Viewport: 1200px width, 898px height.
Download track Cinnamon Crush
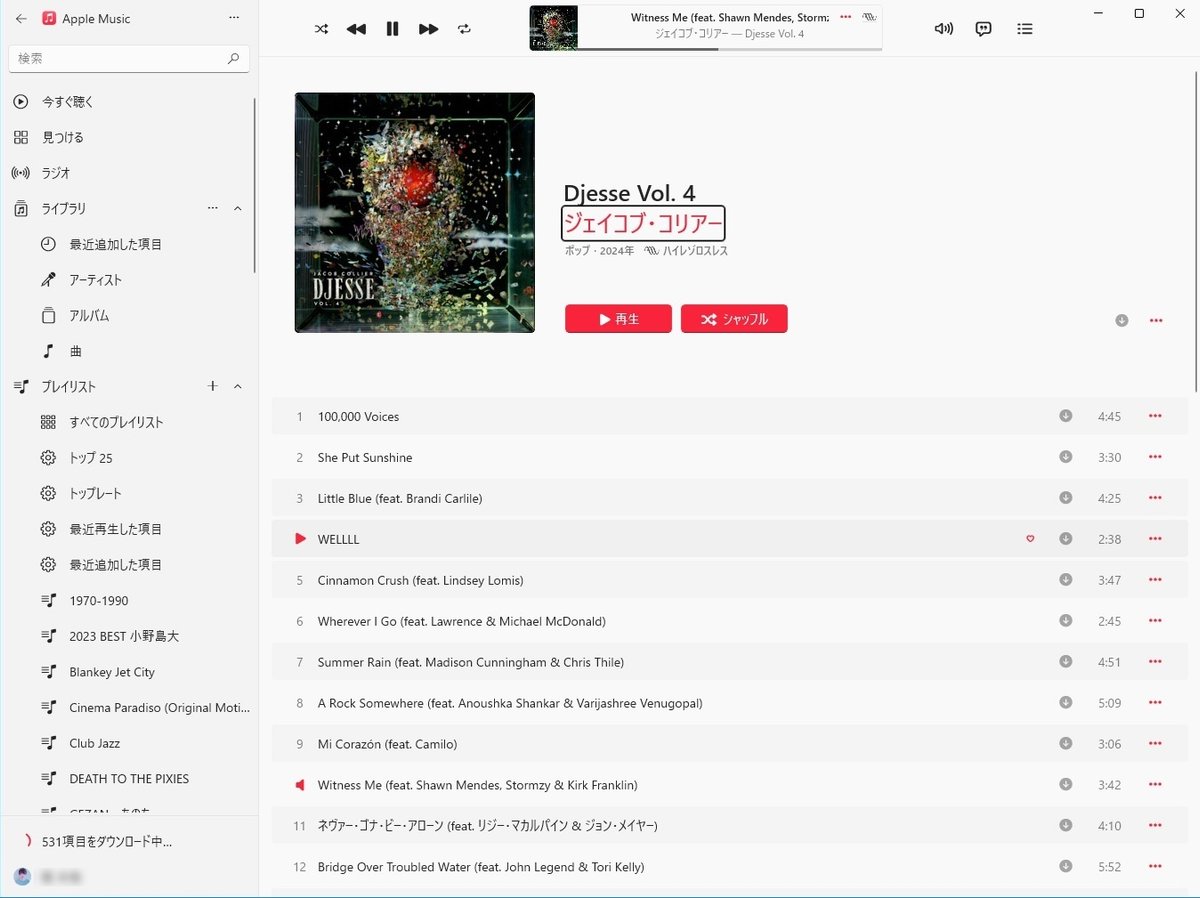1066,580
